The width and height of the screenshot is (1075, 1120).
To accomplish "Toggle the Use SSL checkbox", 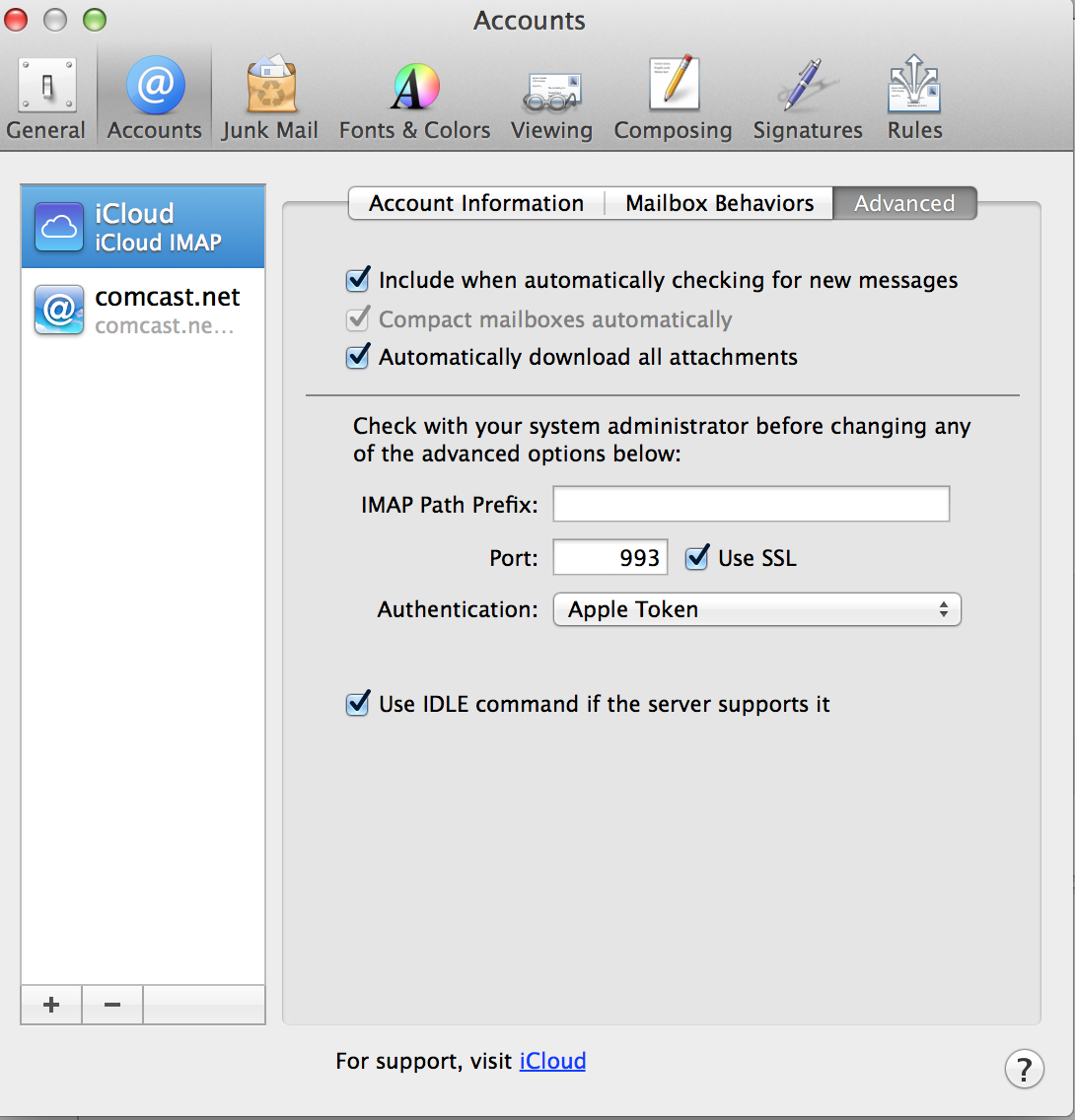I will [697, 557].
